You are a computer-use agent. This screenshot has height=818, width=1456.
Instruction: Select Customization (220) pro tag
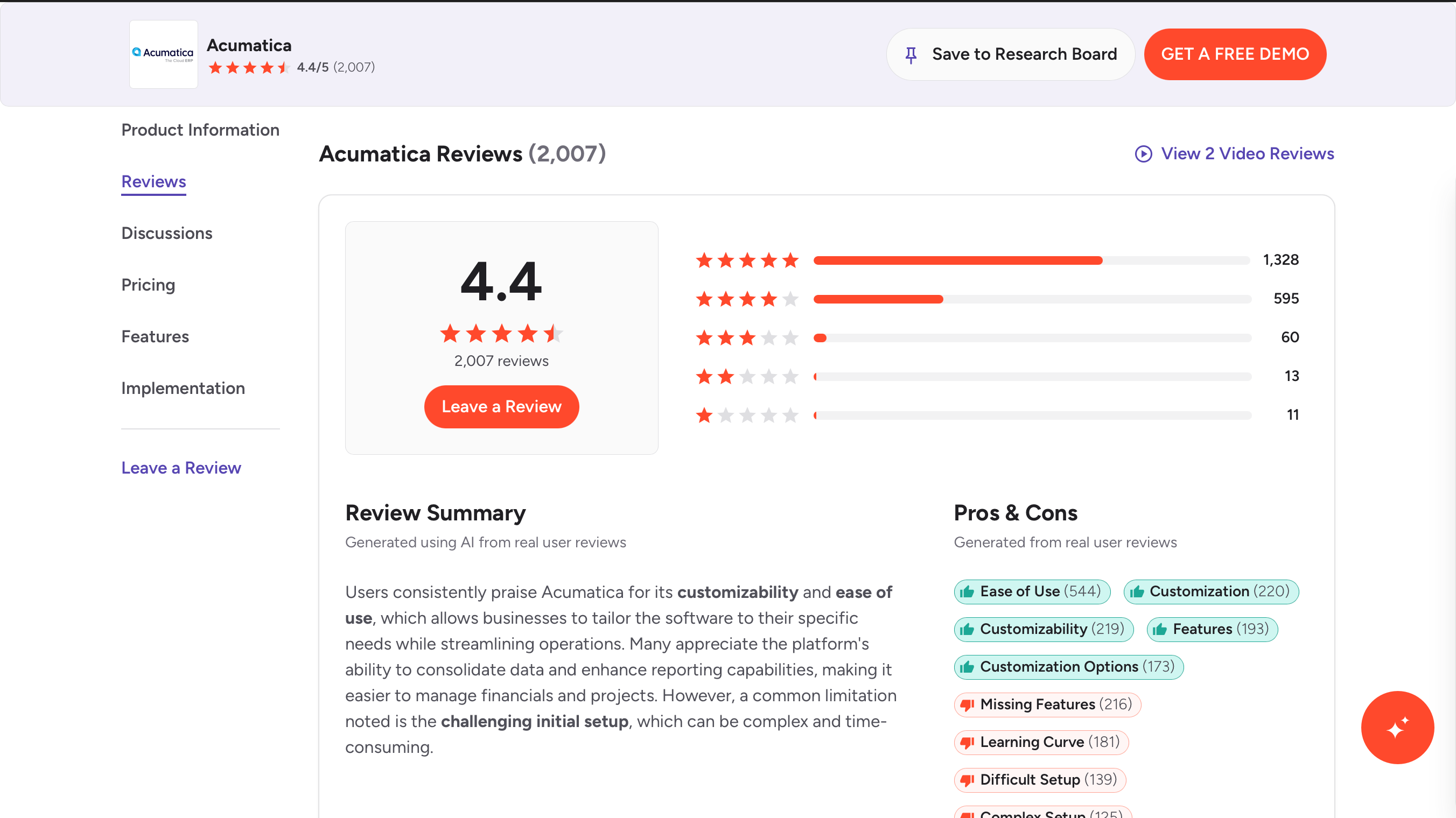click(1211, 591)
